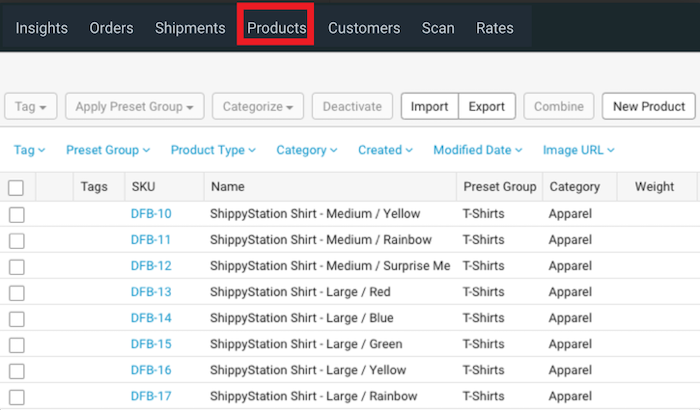Switch to the Orders tab
The image size is (700, 410).
click(x=111, y=28)
